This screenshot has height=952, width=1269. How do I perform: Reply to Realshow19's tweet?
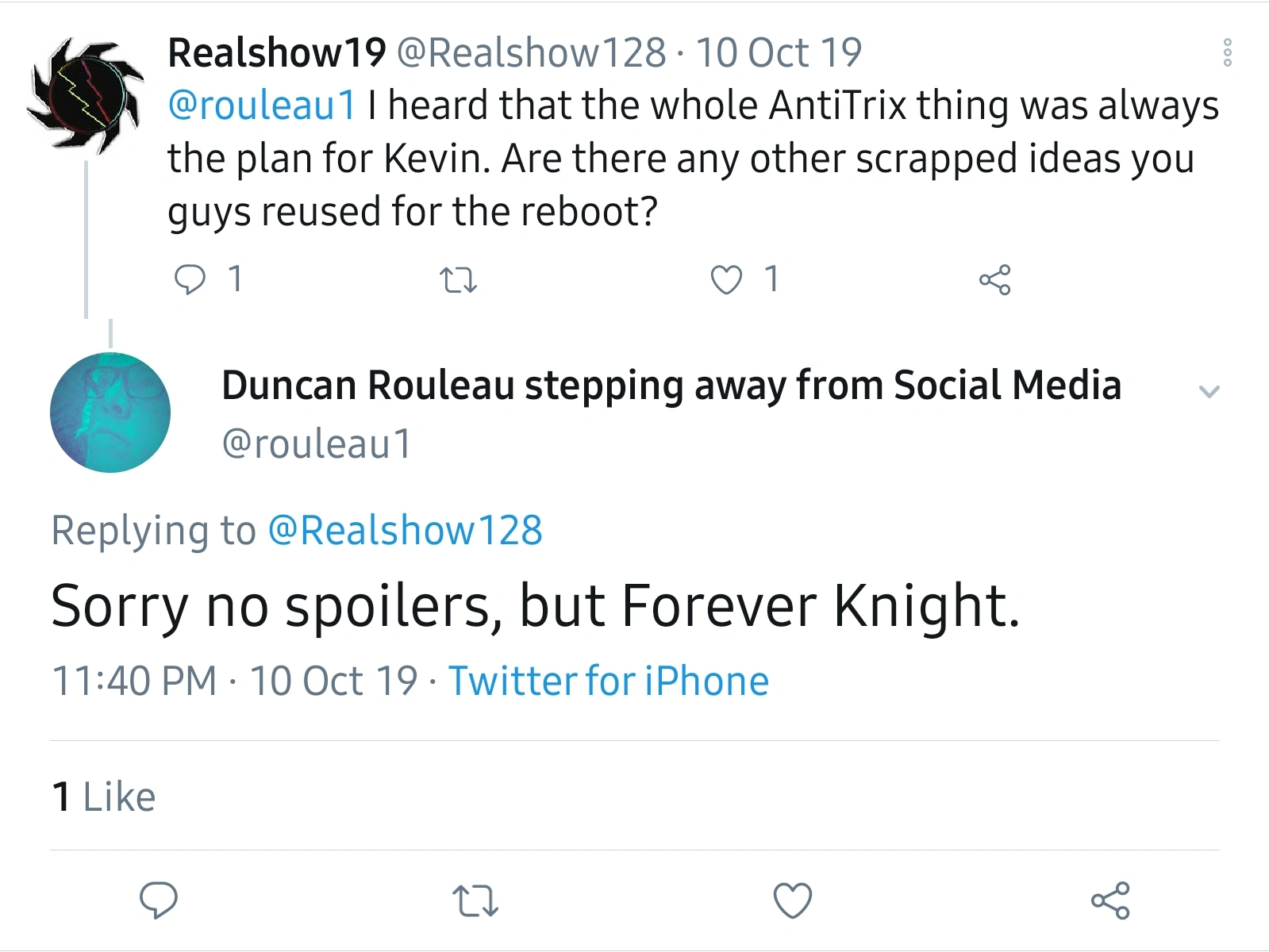point(190,279)
